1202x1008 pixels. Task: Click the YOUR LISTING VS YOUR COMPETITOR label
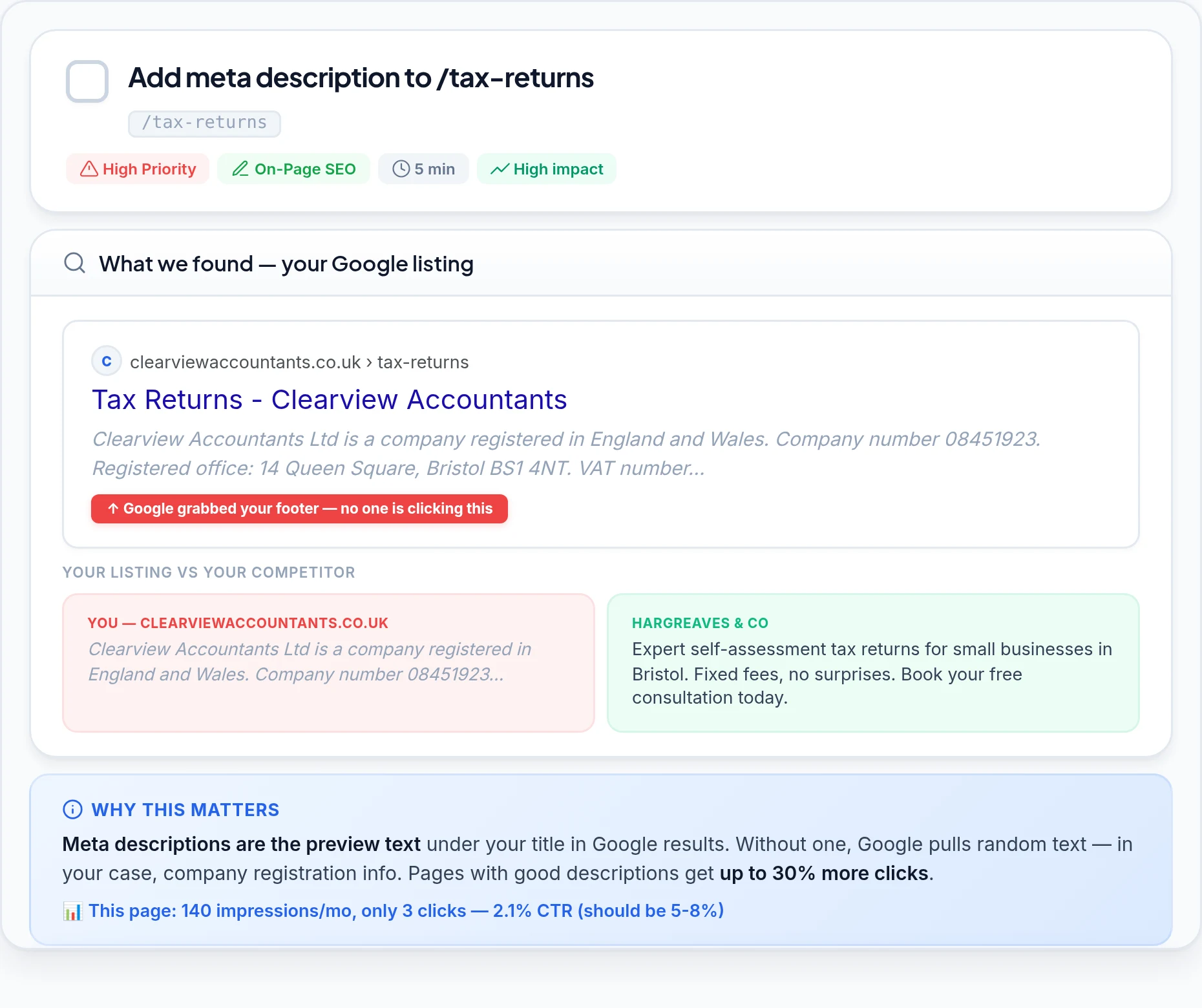(209, 572)
